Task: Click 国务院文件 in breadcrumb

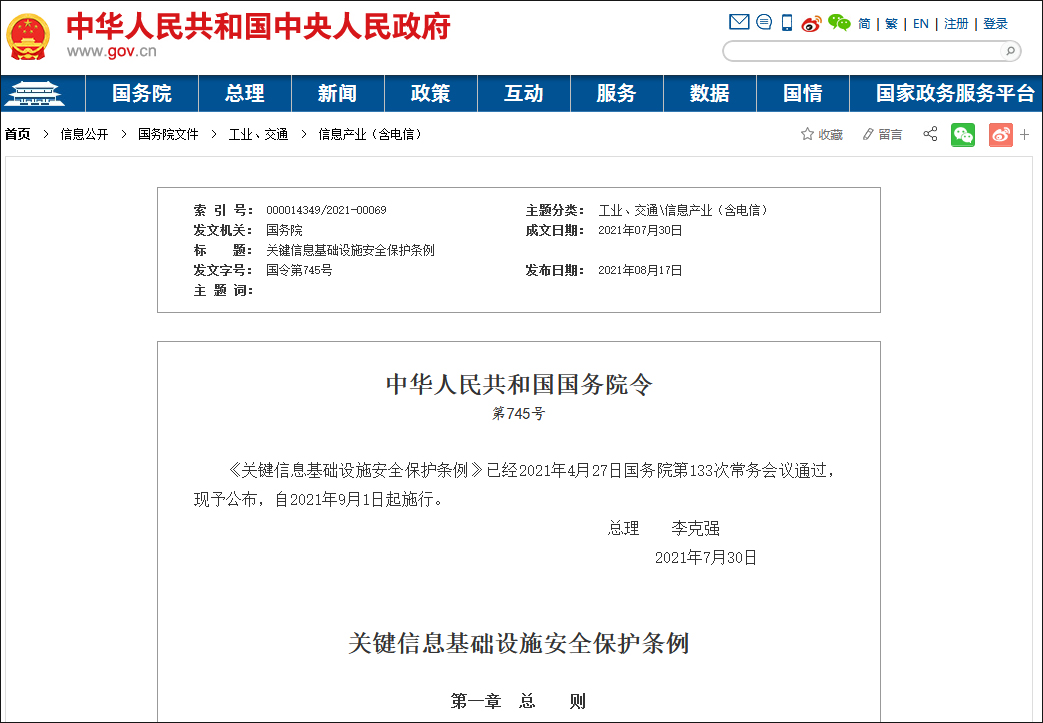Action: [x=168, y=134]
